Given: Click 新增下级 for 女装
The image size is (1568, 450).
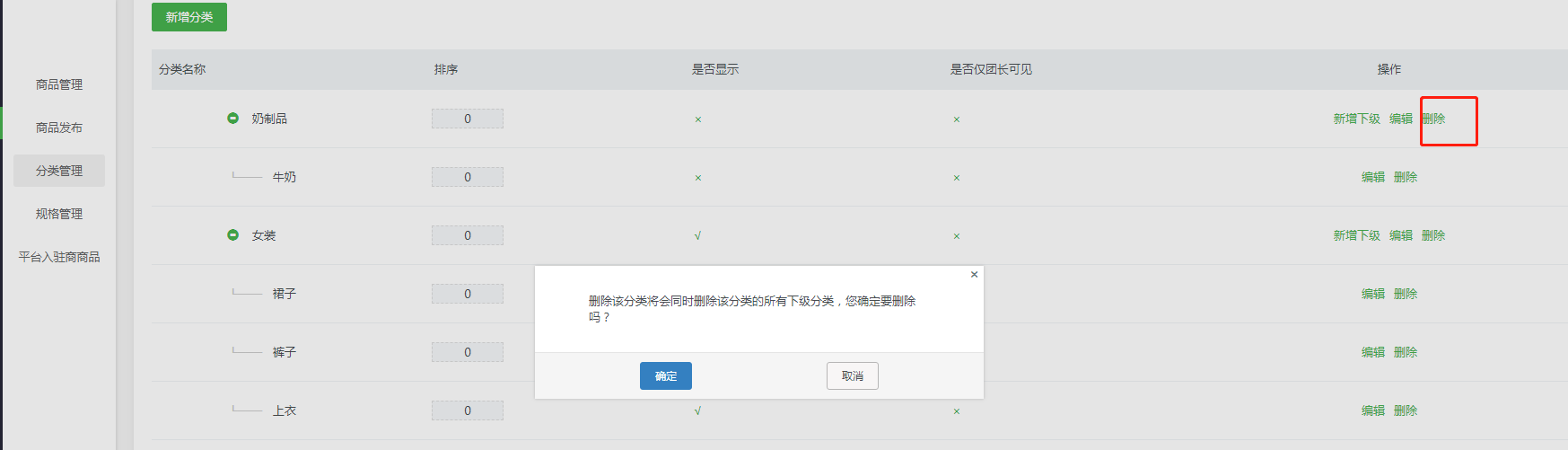Looking at the screenshot, I should 1356,235.
